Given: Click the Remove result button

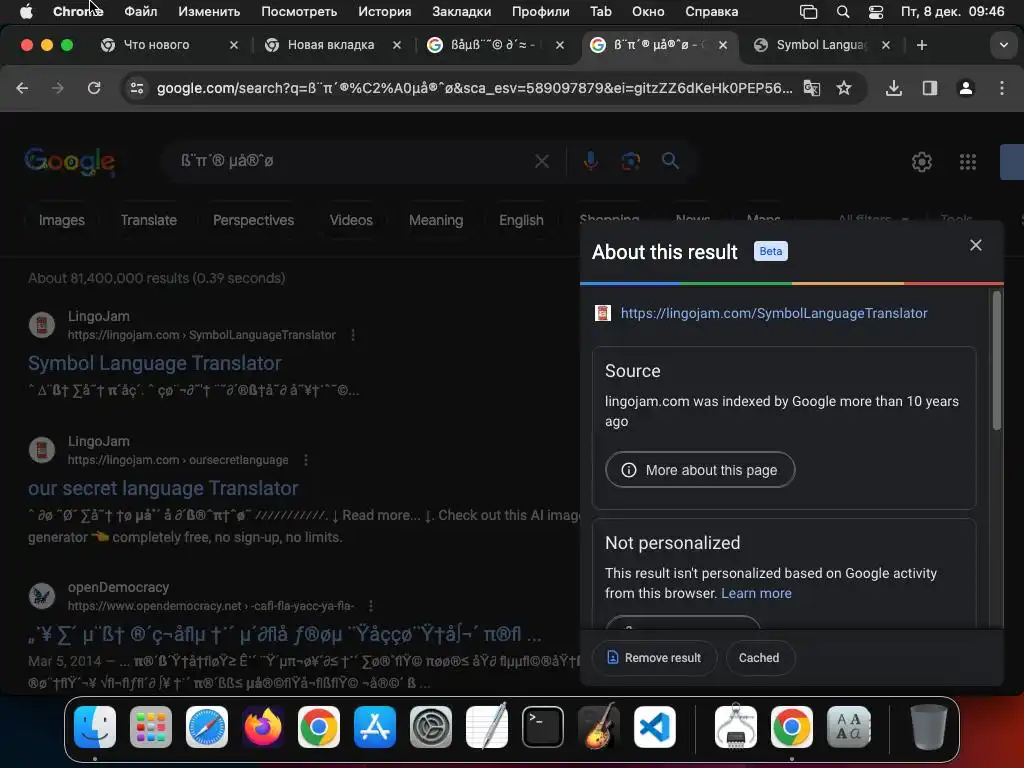Looking at the screenshot, I should pos(654,658).
